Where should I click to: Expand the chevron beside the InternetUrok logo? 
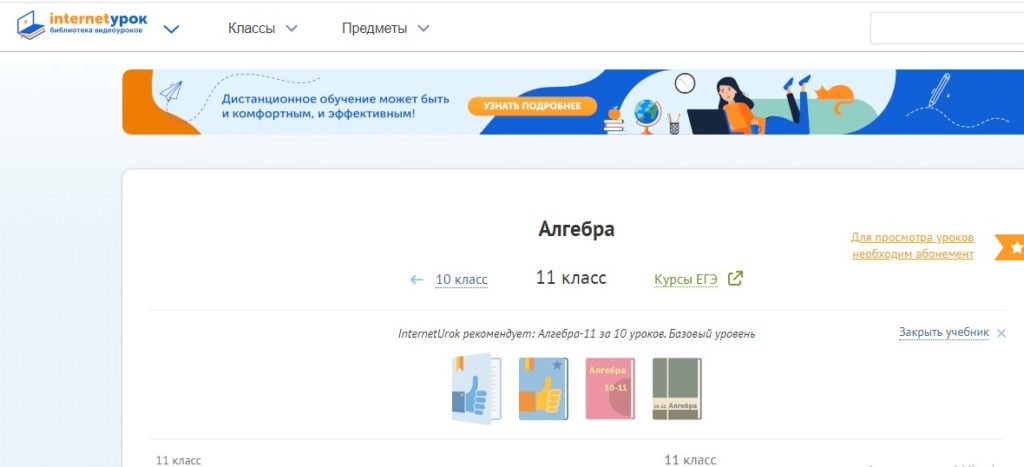pos(171,28)
